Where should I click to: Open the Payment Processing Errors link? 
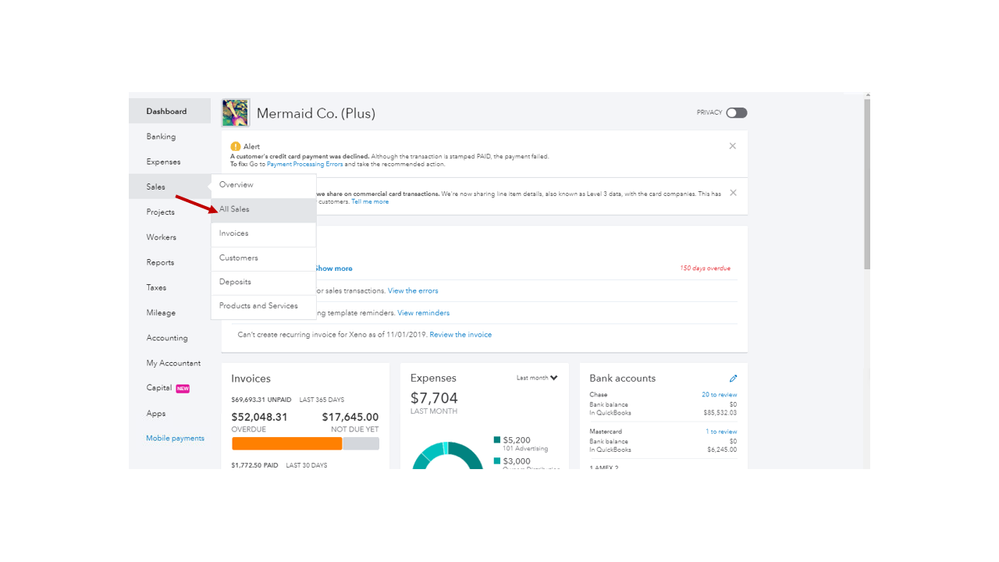(305, 164)
